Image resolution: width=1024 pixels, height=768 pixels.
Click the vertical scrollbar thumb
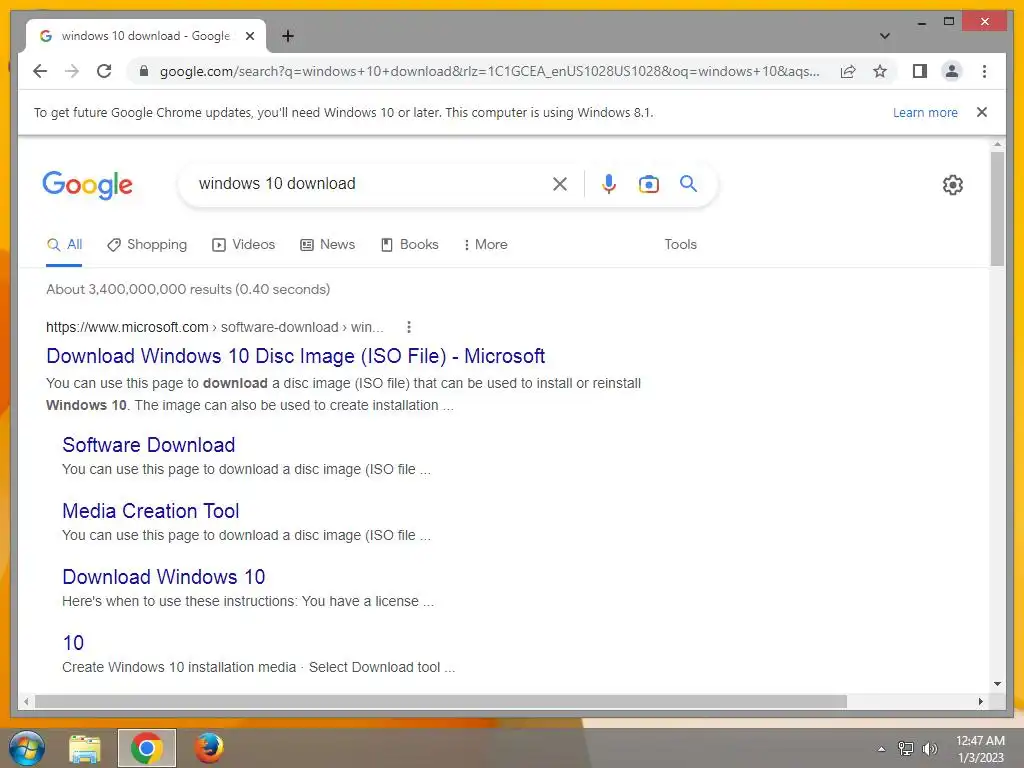pos(997,208)
